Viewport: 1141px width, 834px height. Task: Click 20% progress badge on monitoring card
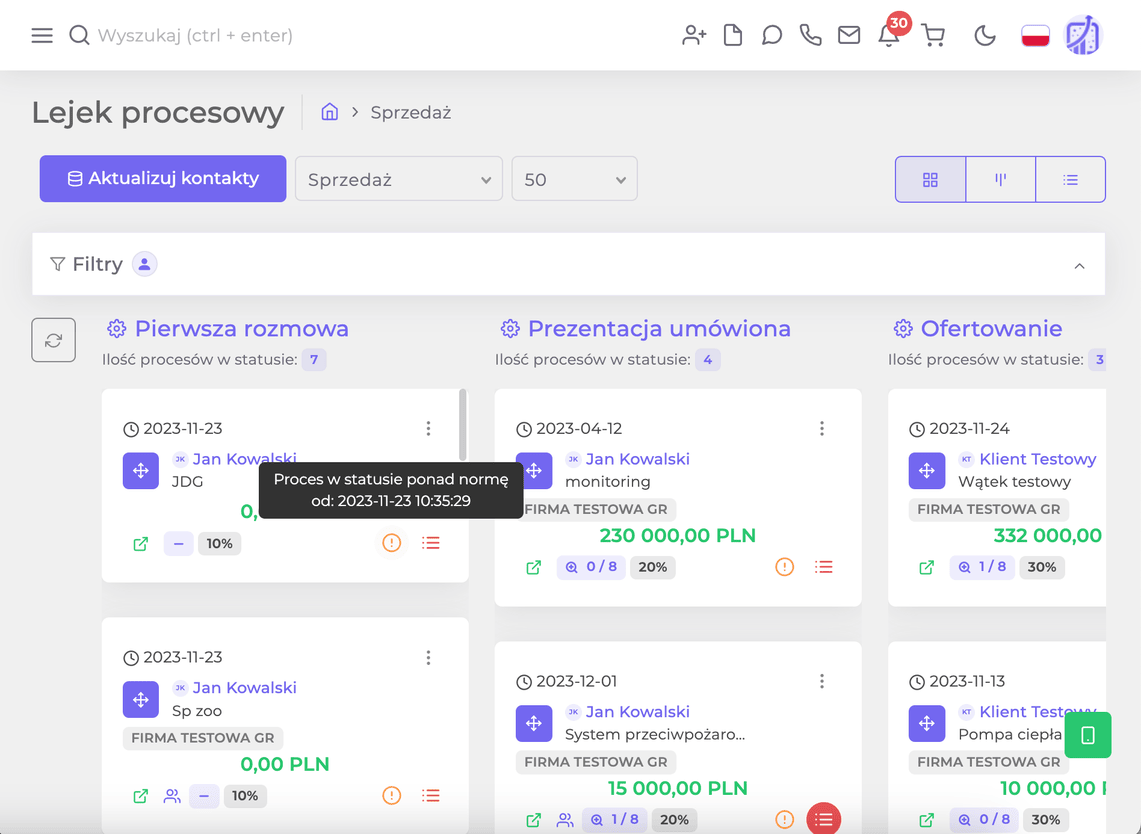653,567
